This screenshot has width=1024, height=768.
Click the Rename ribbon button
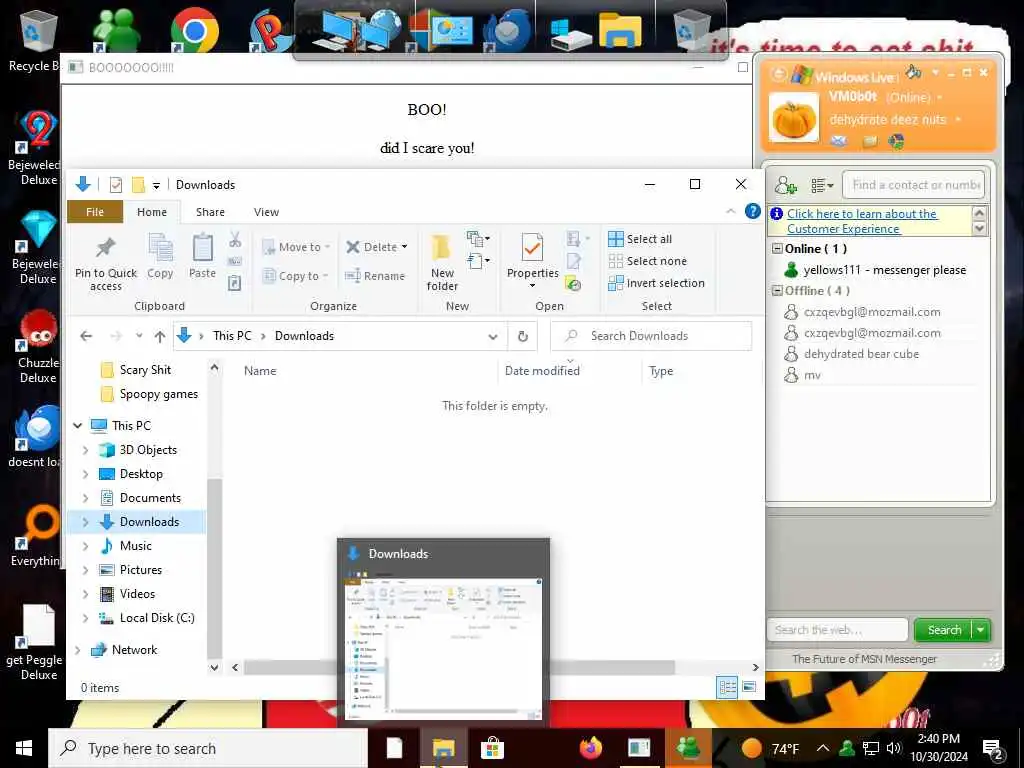376,276
